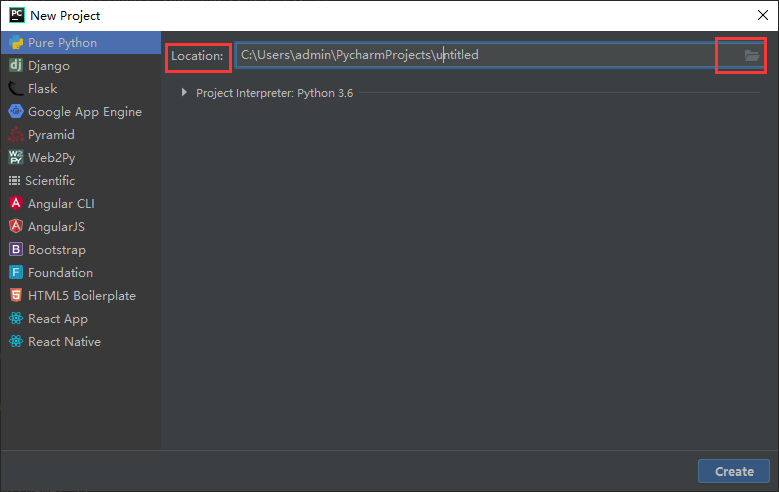Click the Angular CLI red icon
Image resolution: width=779 pixels, height=492 pixels.
click(x=16, y=203)
